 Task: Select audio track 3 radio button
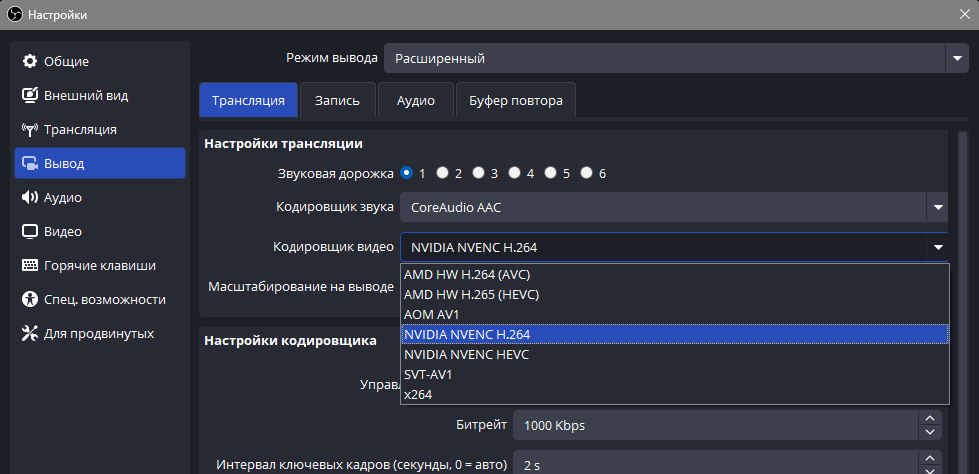coord(478,173)
